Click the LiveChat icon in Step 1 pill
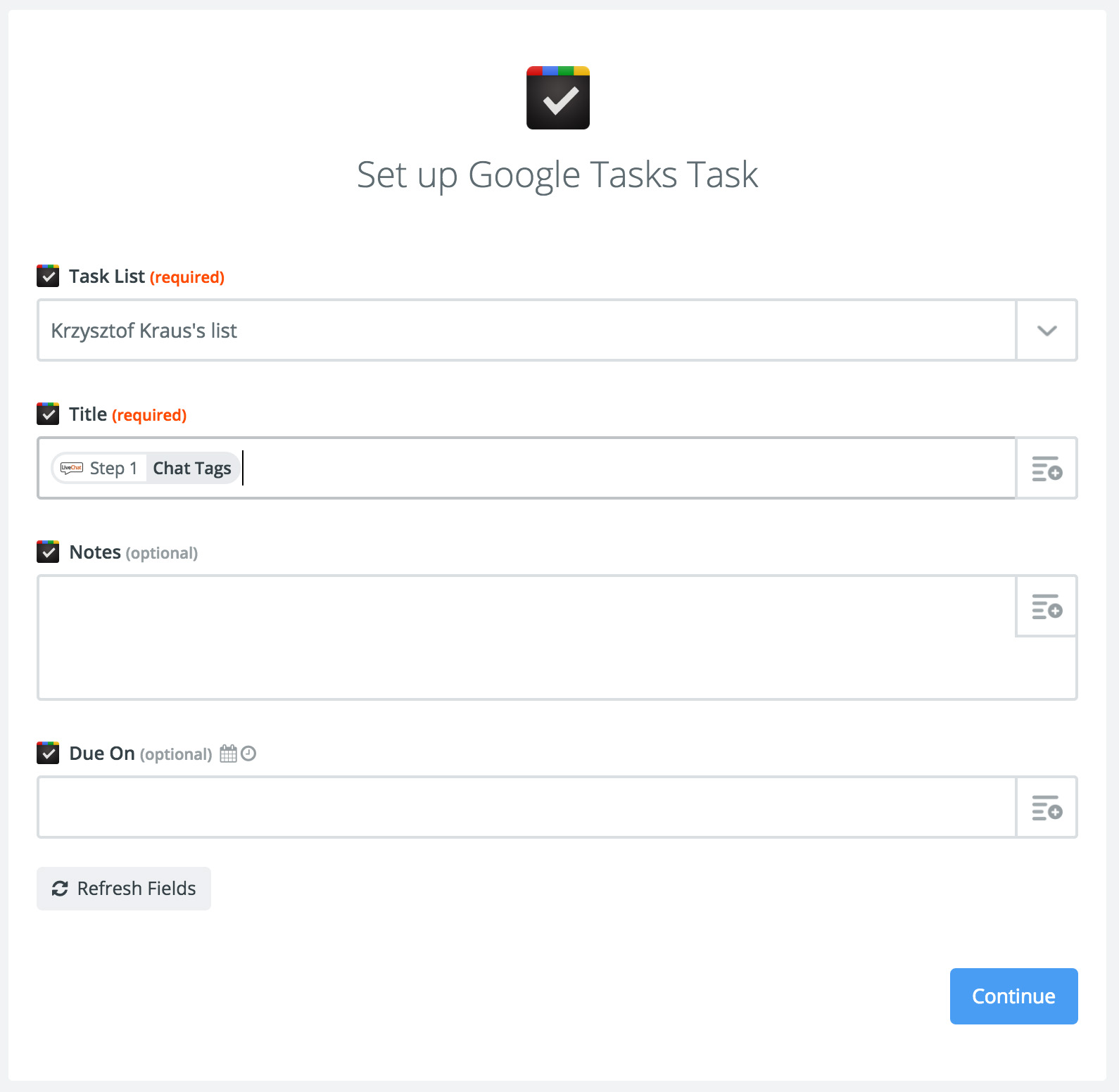Screen dimensions: 1119x1092 [72, 468]
